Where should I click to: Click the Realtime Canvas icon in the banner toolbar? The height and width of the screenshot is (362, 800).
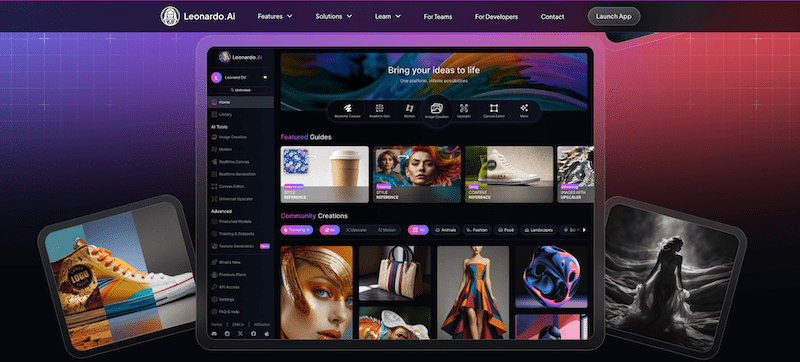click(347, 108)
